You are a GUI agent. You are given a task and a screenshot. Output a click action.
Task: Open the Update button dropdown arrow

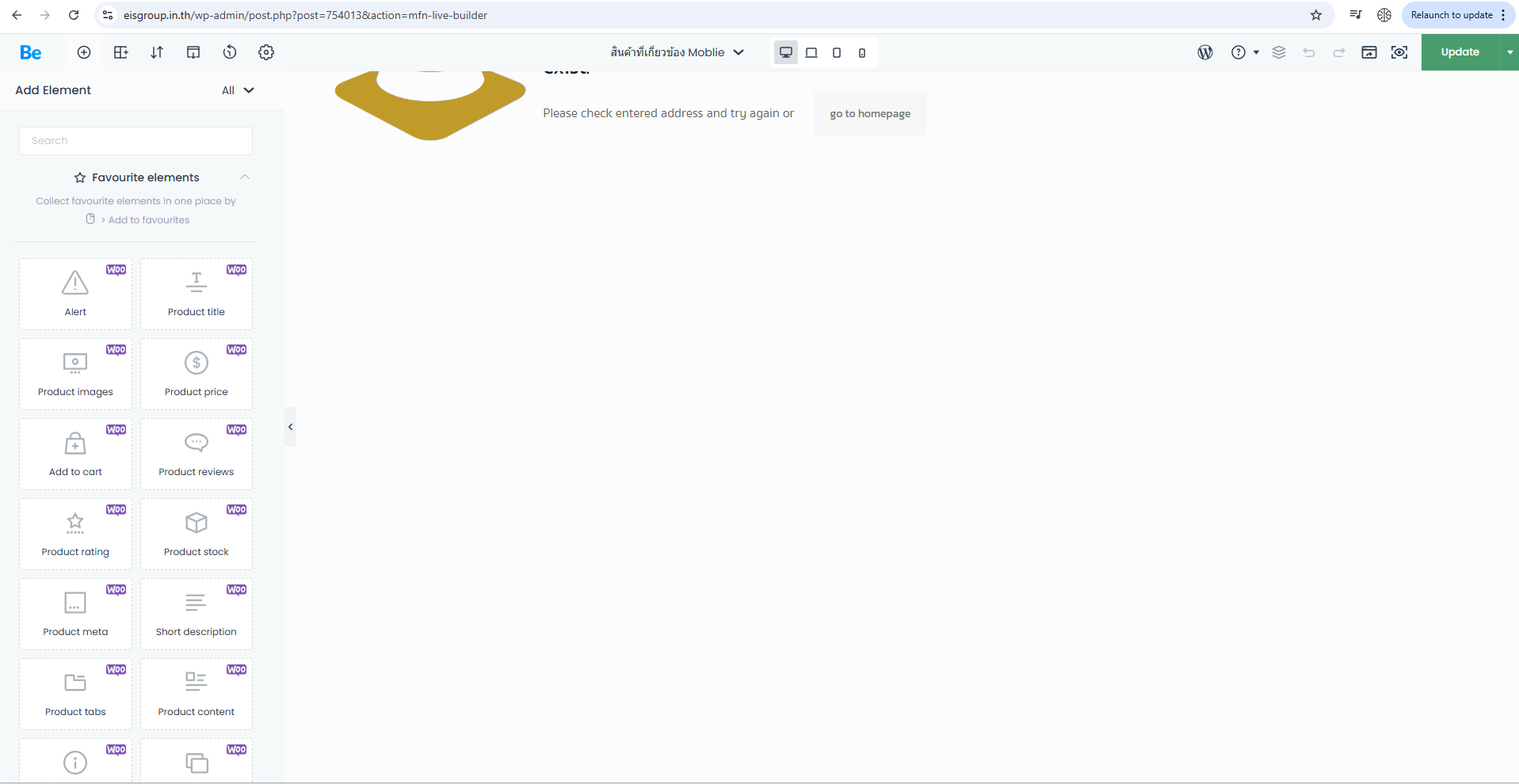1509,52
